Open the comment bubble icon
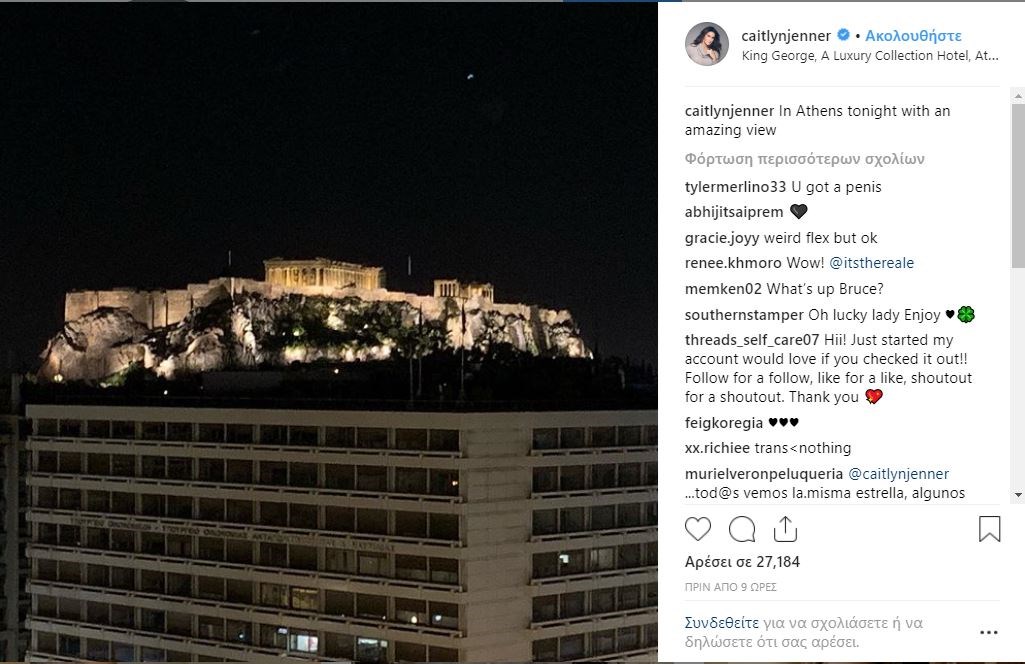The height and width of the screenshot is (664, 1025). pos(742,529)
